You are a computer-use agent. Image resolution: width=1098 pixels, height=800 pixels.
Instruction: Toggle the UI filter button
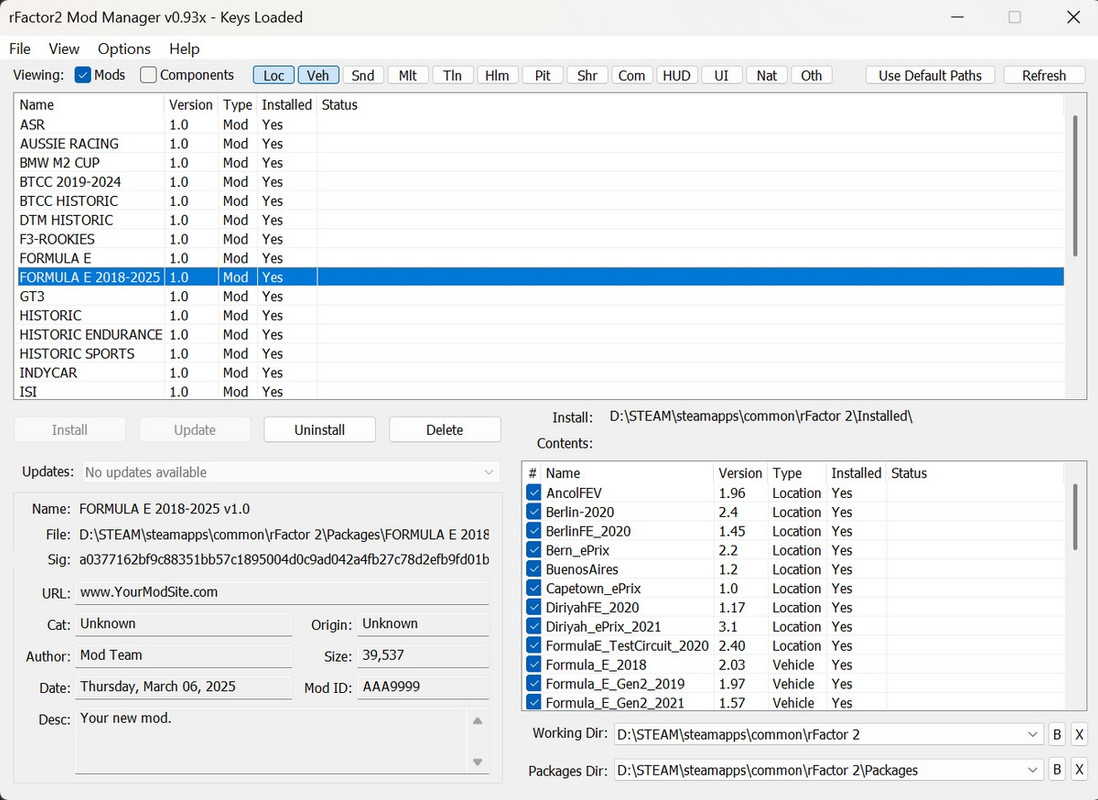(721, 76)
